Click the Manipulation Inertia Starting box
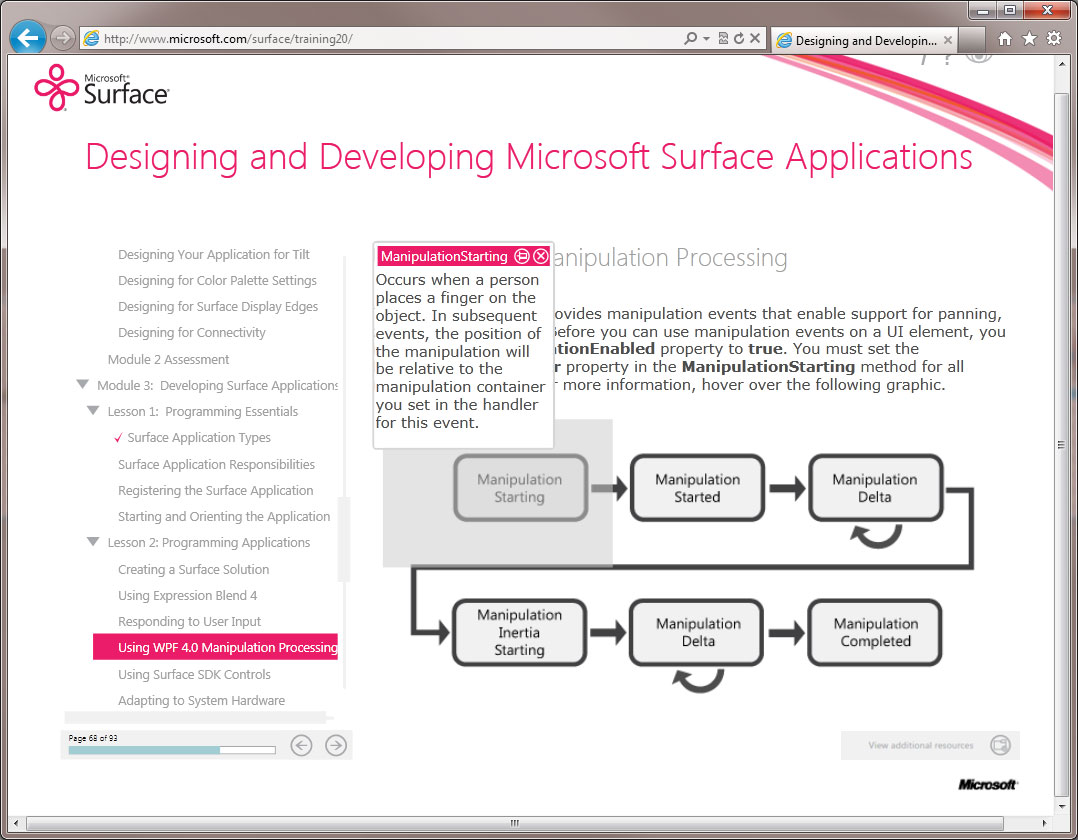Image resolution: width=1078 pixels, height=840 pixels. tap(520, 632)
